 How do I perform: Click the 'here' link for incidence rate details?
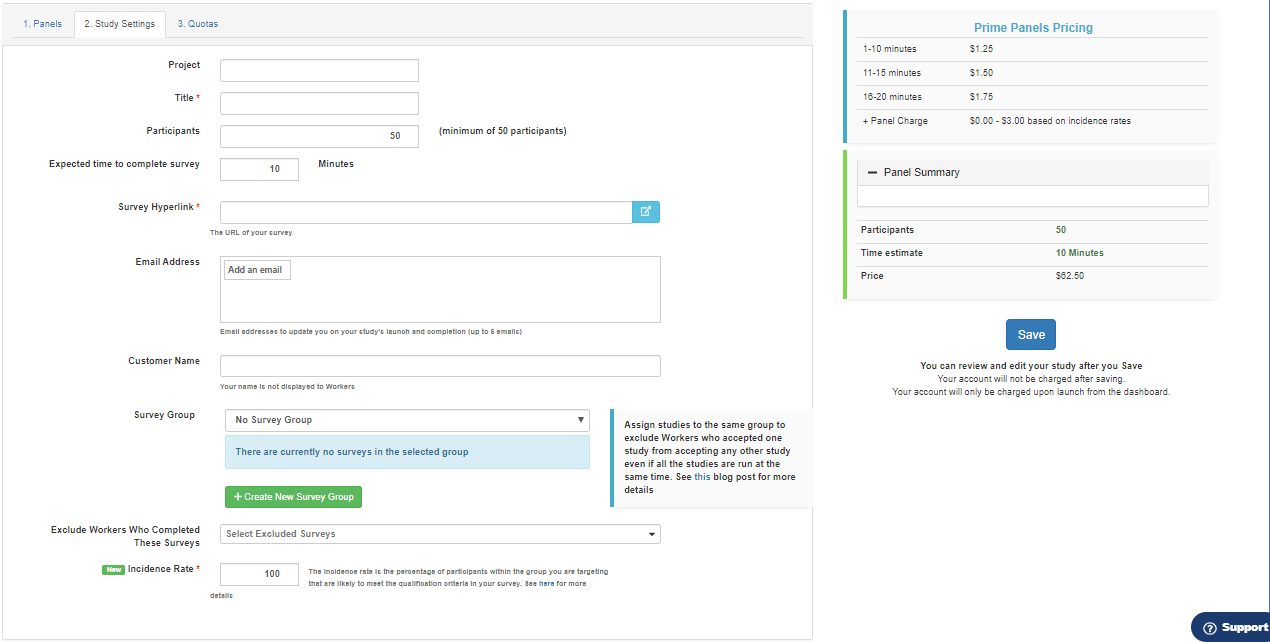[545, 583]
